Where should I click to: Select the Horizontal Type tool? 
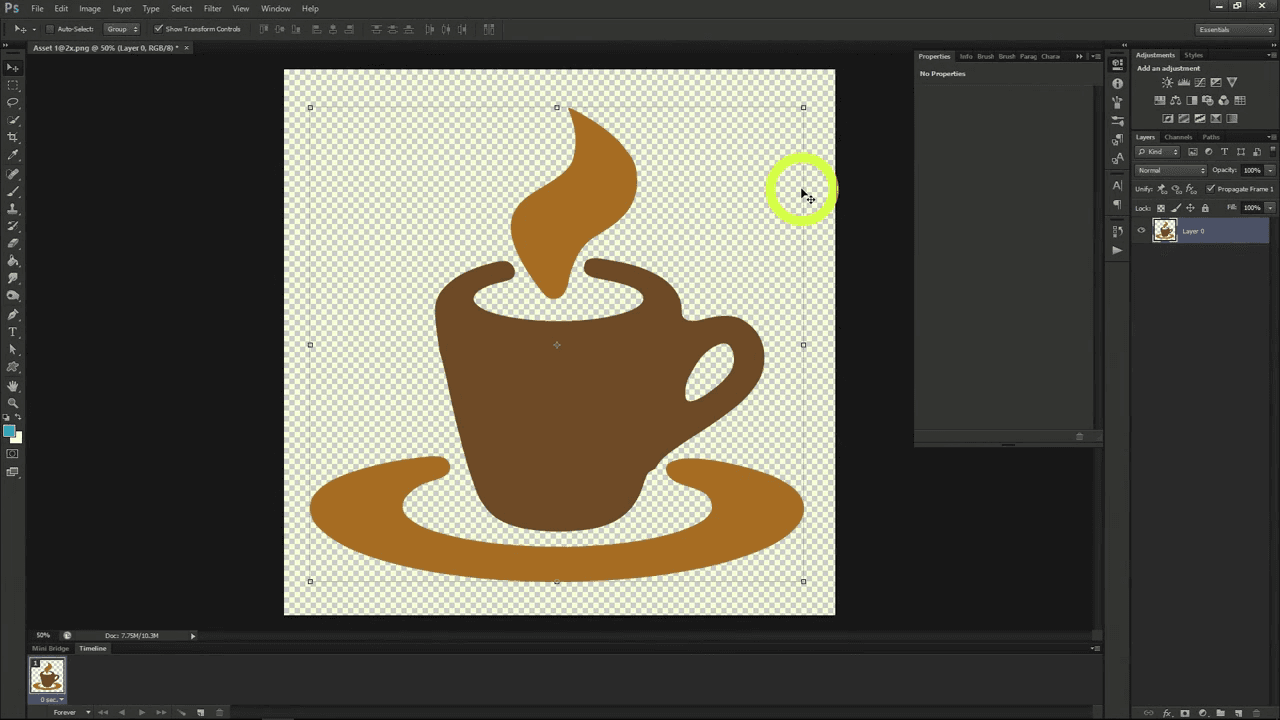tap(13, 332)
